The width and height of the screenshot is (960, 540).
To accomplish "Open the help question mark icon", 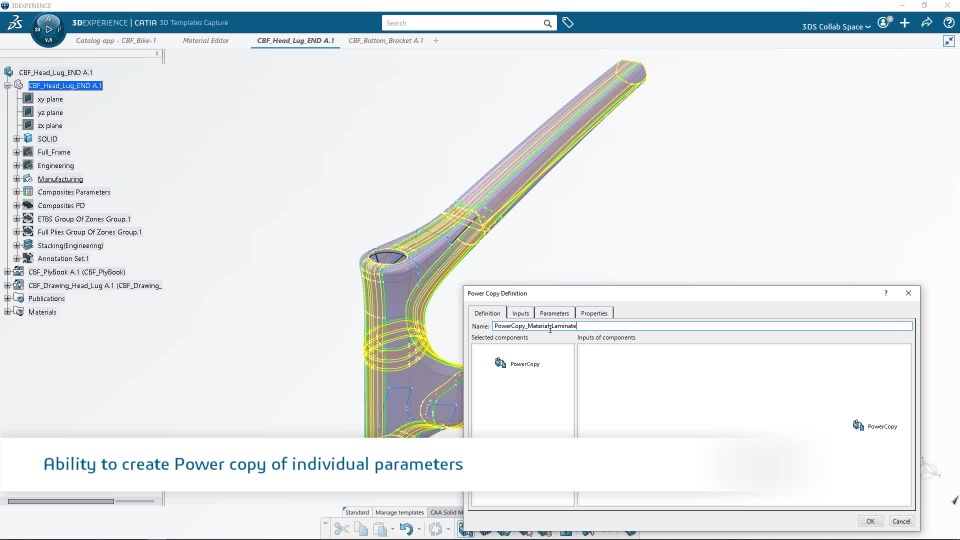I will (948, 23).
